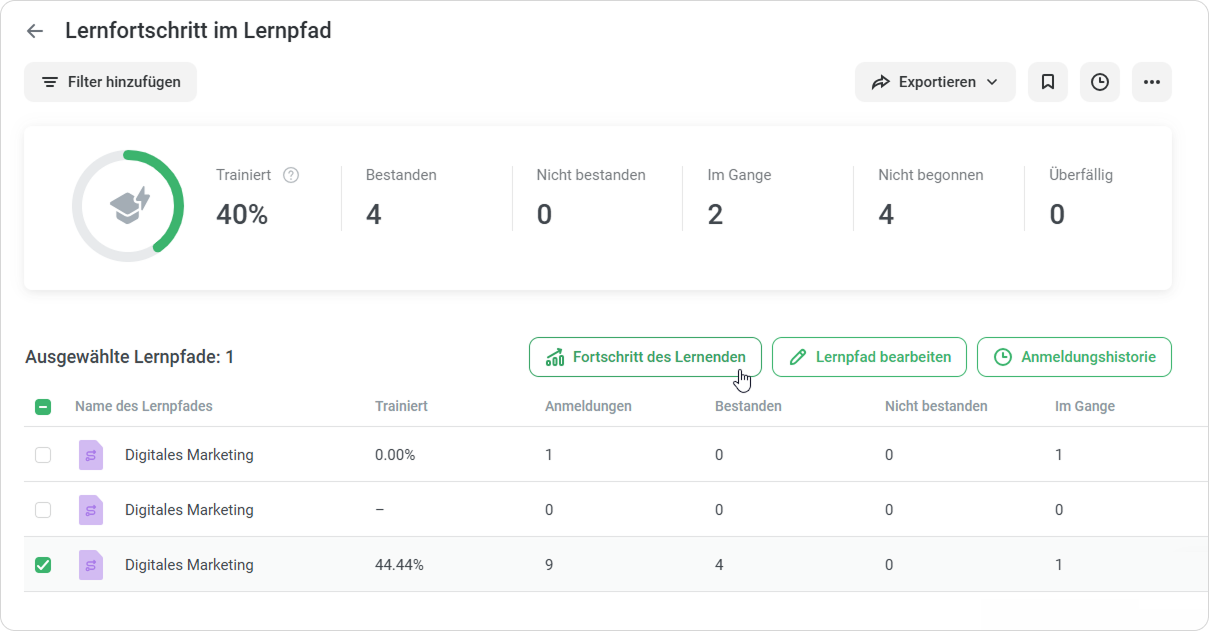Viewport: 1209px width, 631px height.
Task: Expand the Exportieren dropdown
Action: coord(935,82)
